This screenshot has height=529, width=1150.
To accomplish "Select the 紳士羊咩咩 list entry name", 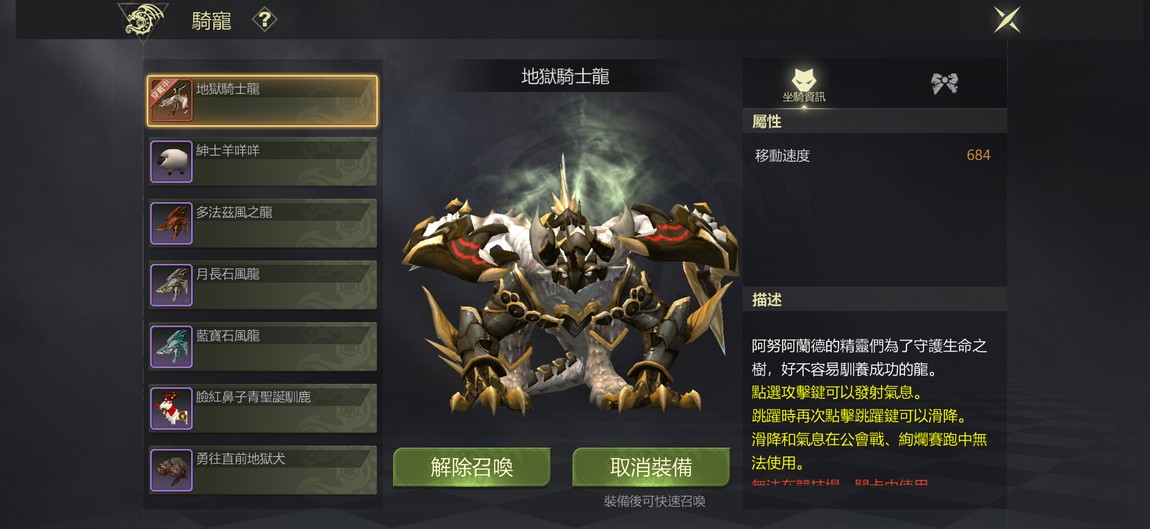I will pyautogui.click(x=227, y=150).
